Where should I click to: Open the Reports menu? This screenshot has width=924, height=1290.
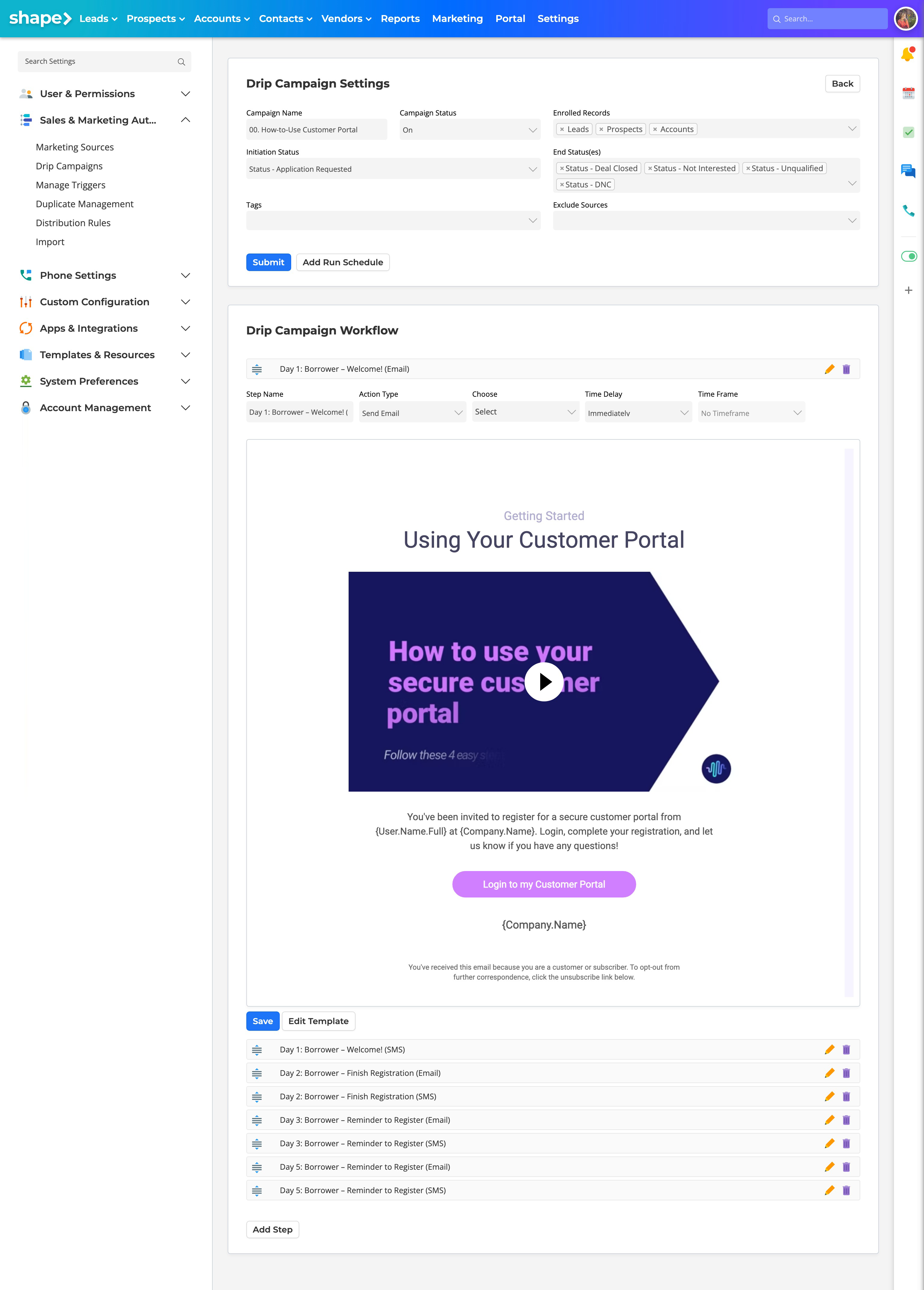[400, 19]
